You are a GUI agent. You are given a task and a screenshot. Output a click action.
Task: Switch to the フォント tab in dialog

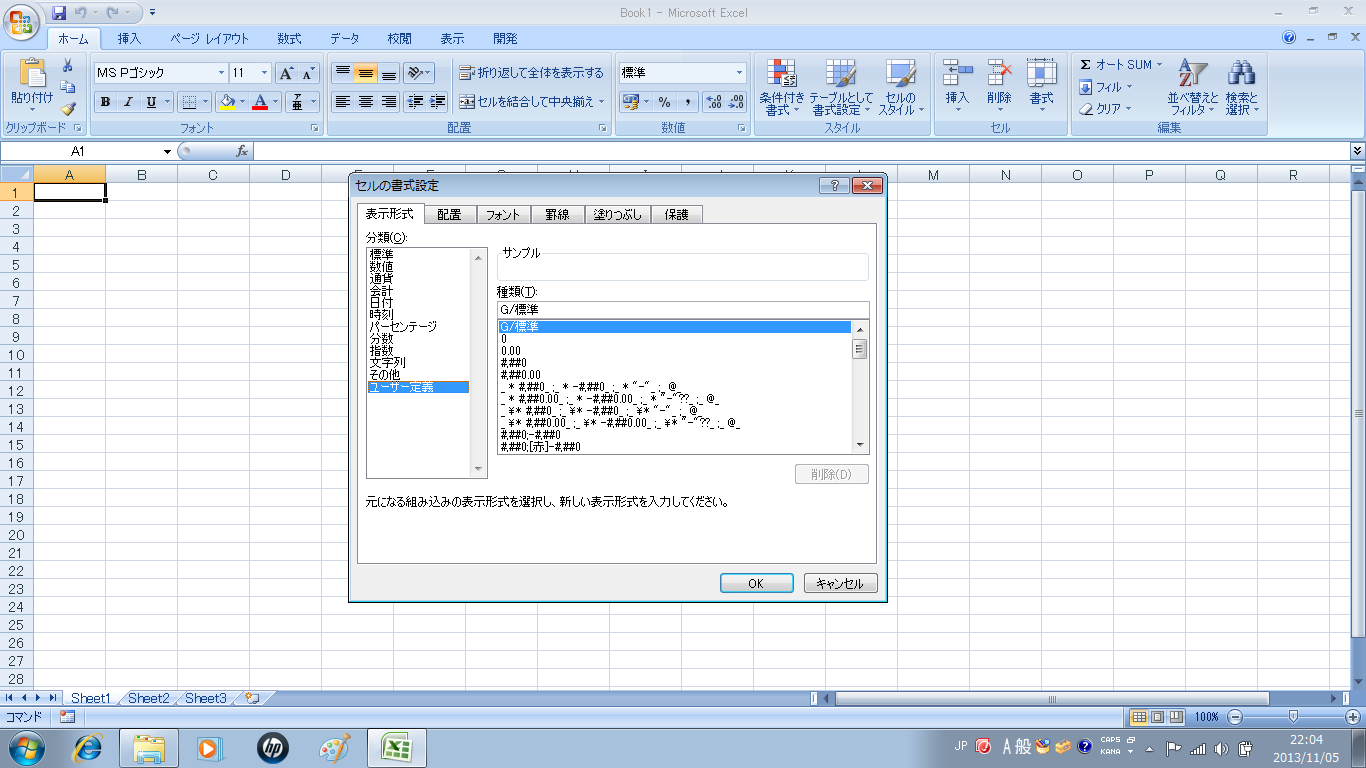(502, 215)
